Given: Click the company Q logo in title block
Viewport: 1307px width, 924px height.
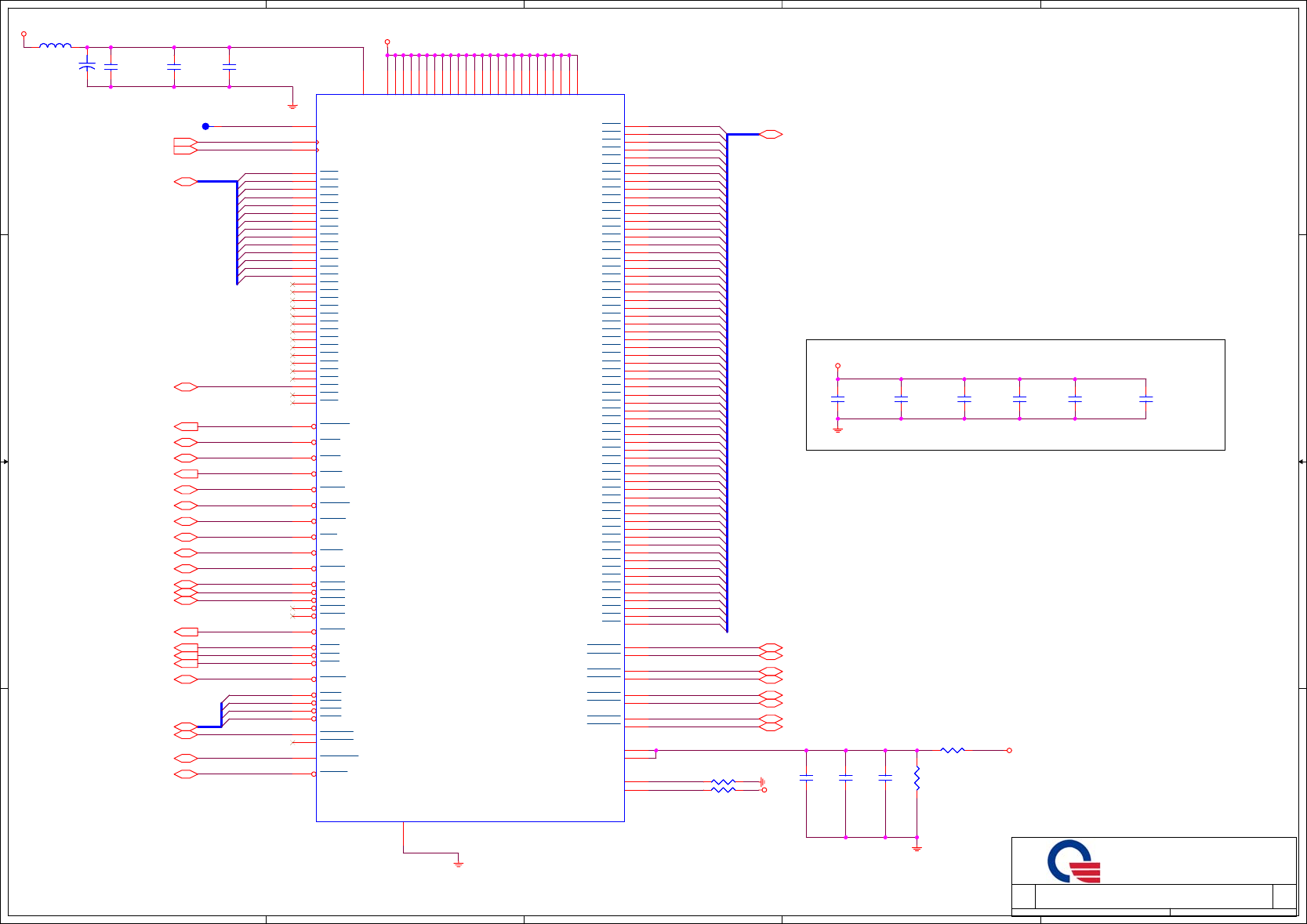Looking at the screenshot, I should click(1074, 861).
